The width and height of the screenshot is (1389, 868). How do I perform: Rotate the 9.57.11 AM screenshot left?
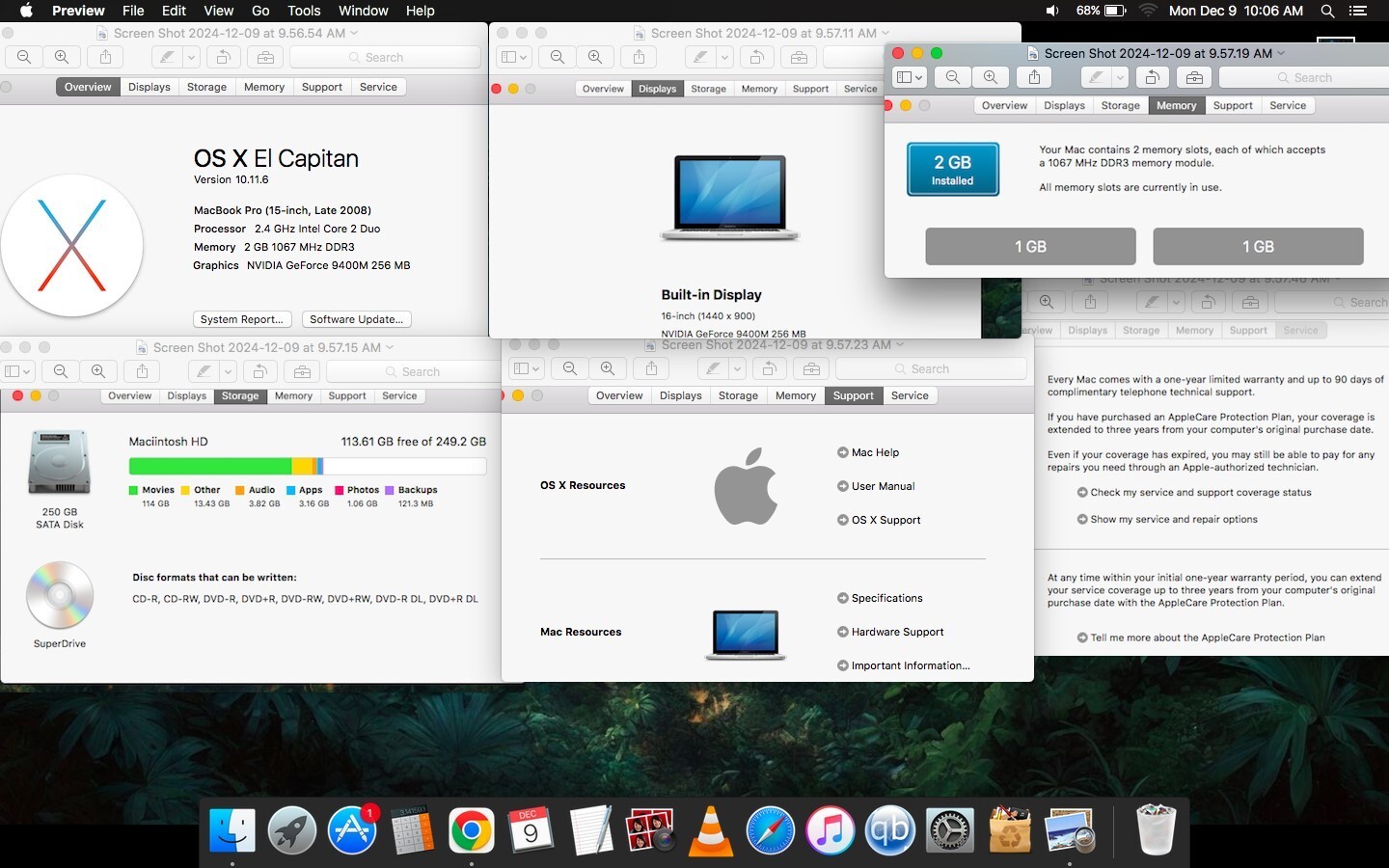pos(757,58)
